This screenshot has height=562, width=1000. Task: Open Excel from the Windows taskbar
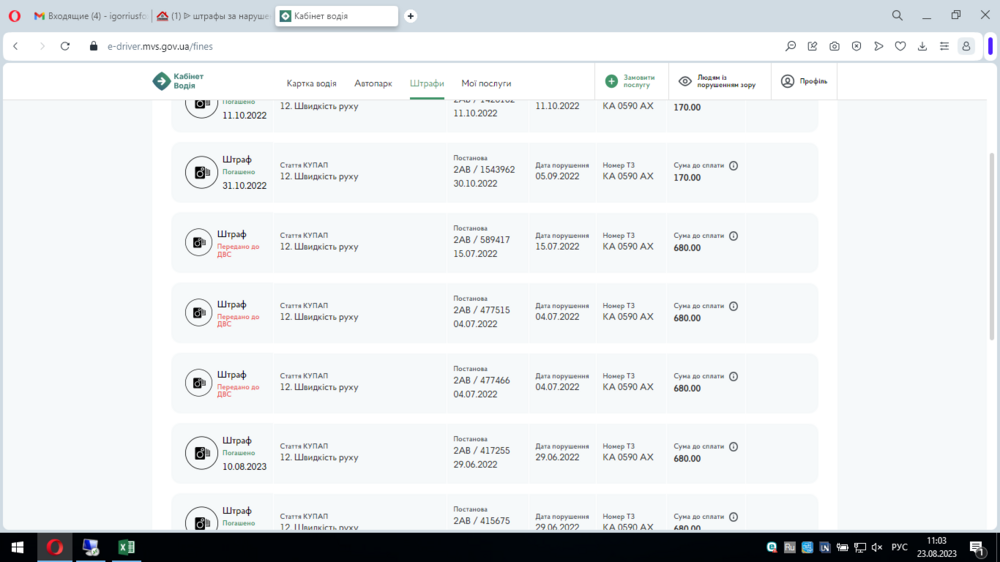[x=126, y=547]
